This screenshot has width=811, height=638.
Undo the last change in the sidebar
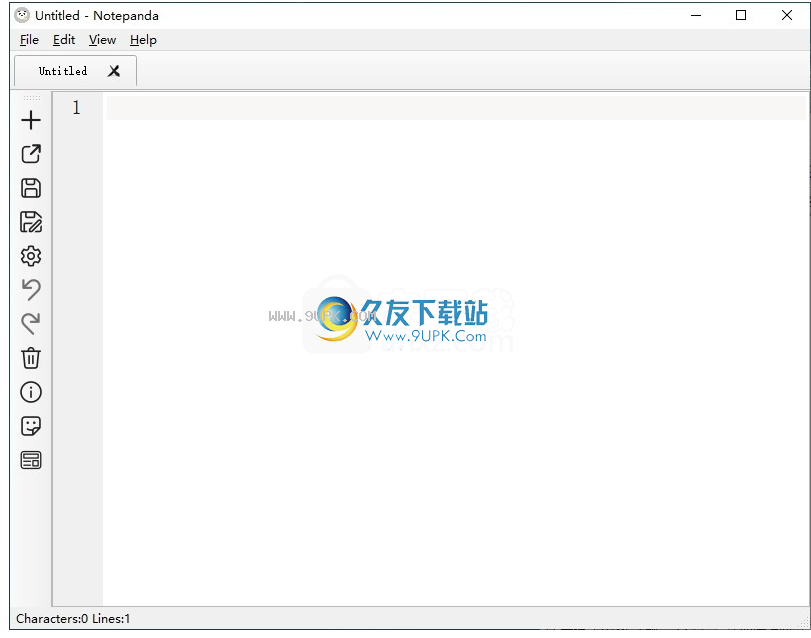(31, 290)
